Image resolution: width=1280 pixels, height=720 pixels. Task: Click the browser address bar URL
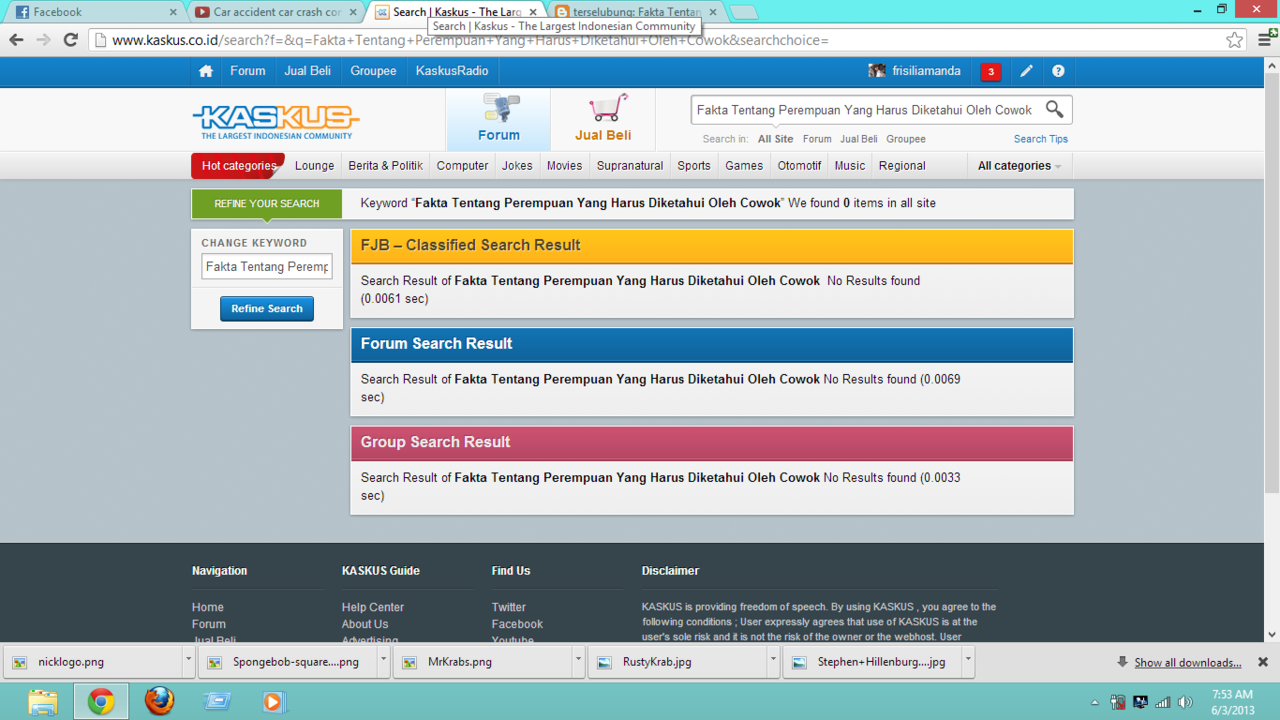click(469, 40)
